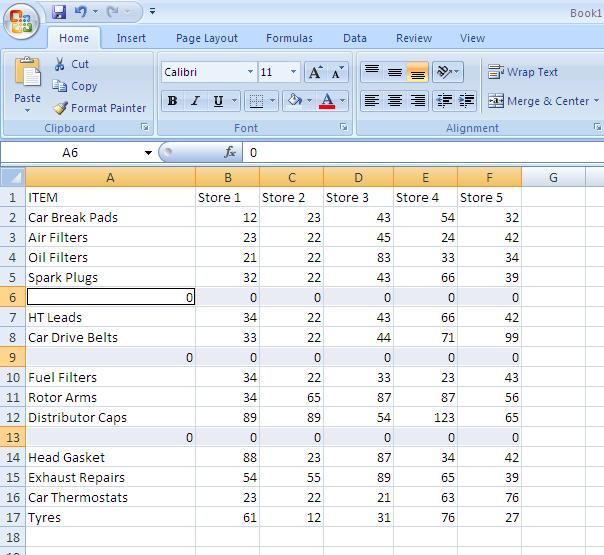
Task: Switch to the Home tab
Action: pyautogui.click(x=74, y=38)
